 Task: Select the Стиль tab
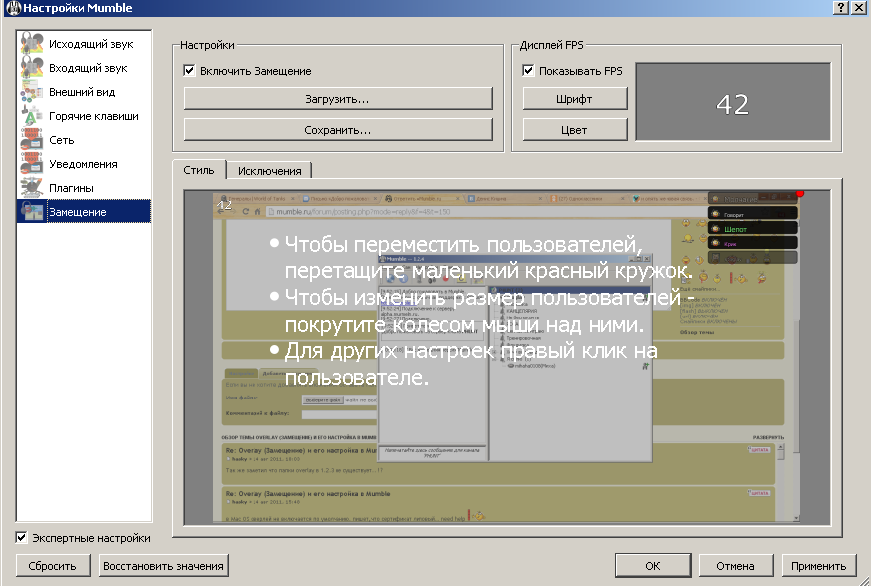pos(198,170)
